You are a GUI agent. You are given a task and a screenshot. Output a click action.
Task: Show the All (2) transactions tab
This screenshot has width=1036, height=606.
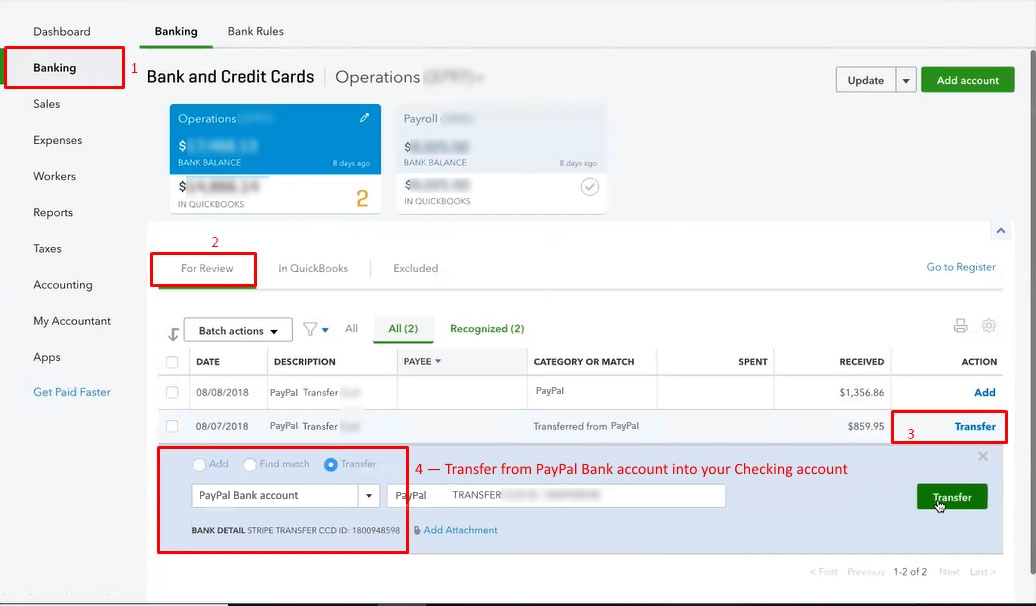tap(403, 328)
